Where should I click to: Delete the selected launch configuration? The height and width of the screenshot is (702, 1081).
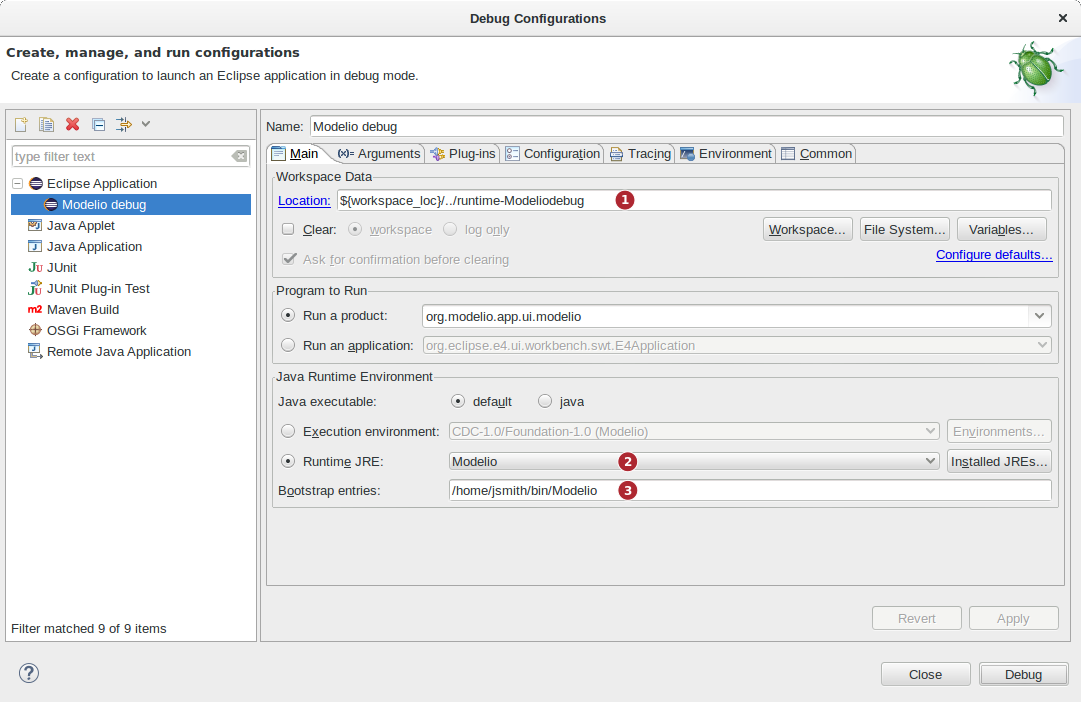[x=72, y=124]
